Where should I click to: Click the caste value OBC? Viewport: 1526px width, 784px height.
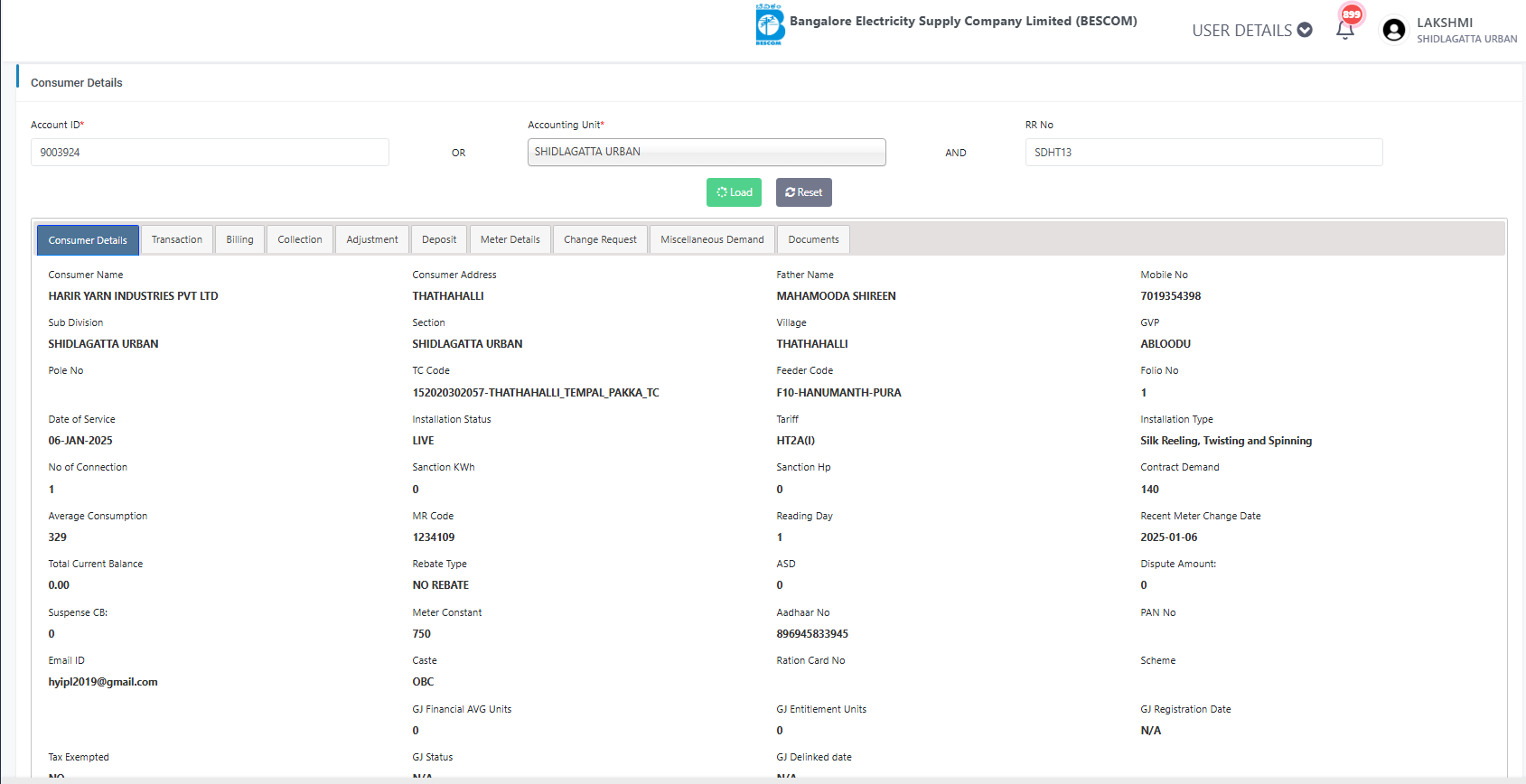click(423, 682)
